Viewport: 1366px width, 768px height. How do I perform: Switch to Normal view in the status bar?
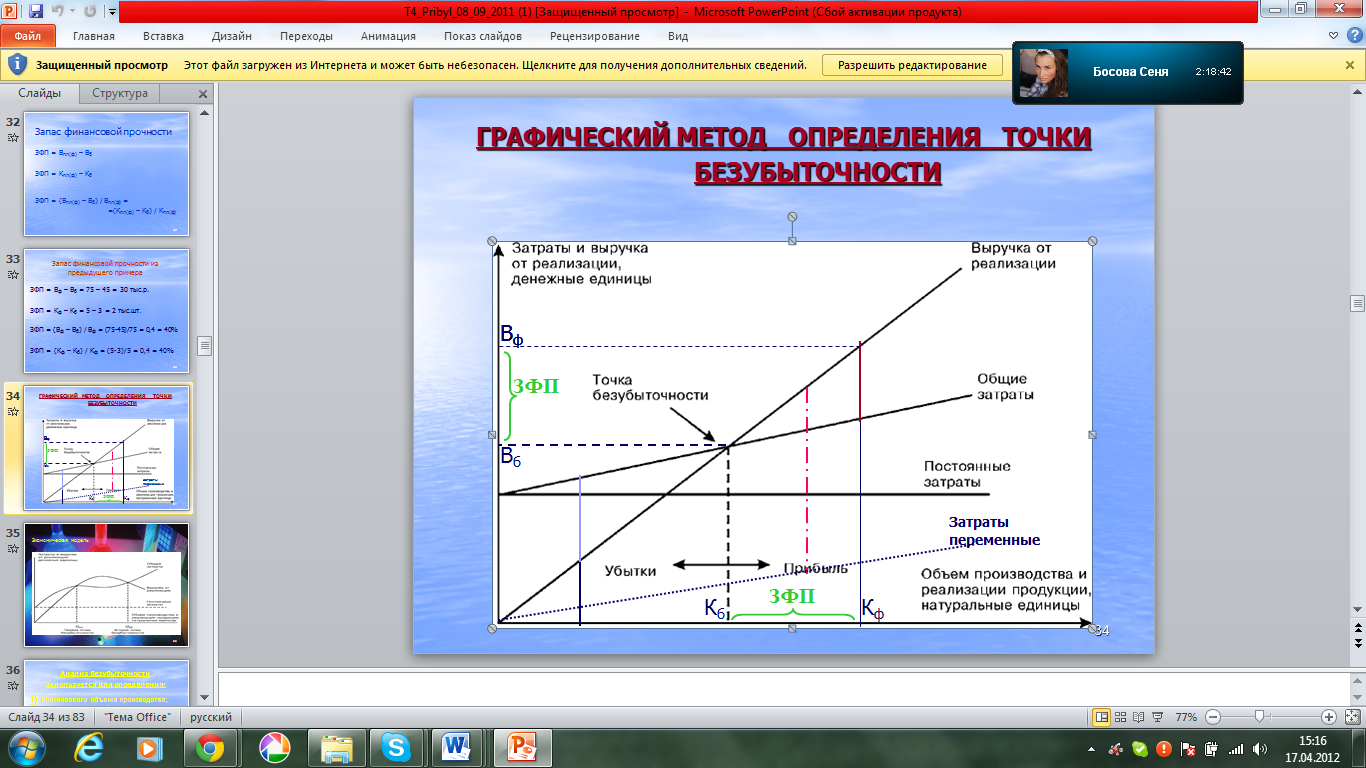pos(1102,717)
